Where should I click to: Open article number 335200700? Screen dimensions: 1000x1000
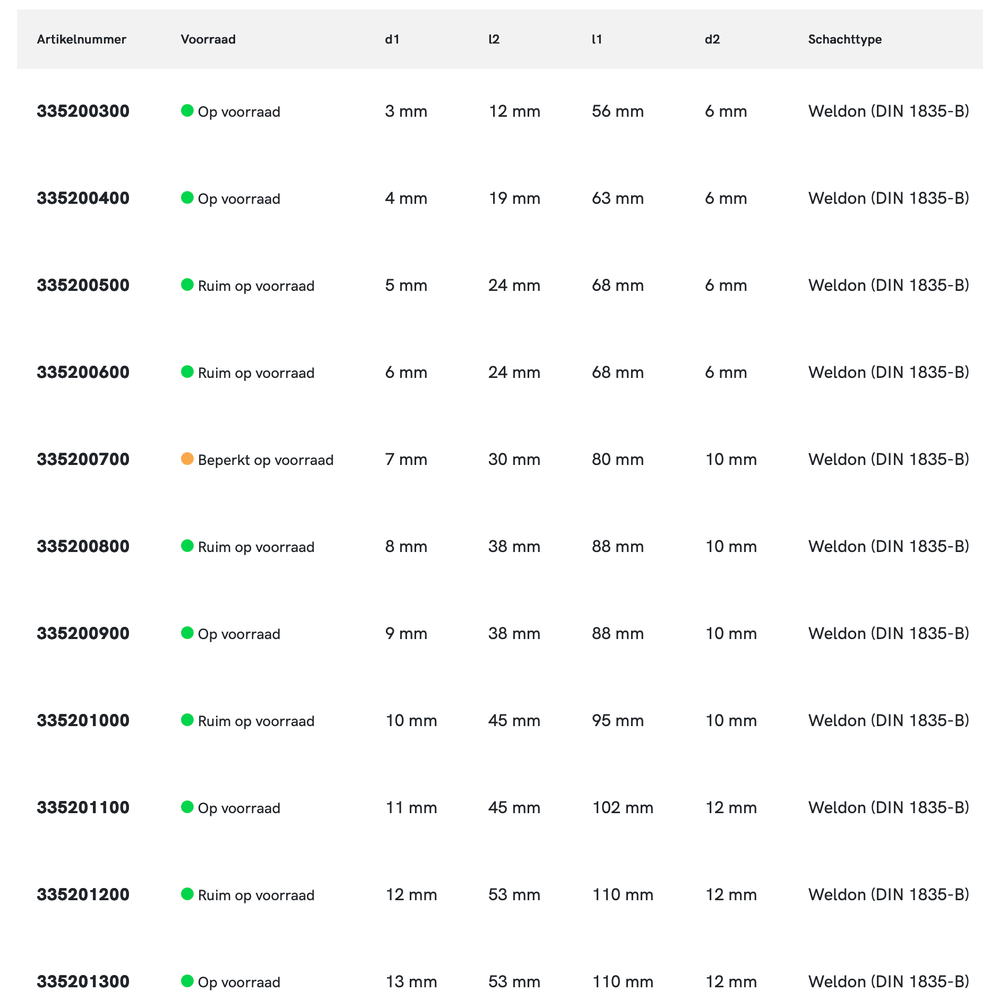pos(83,460)
